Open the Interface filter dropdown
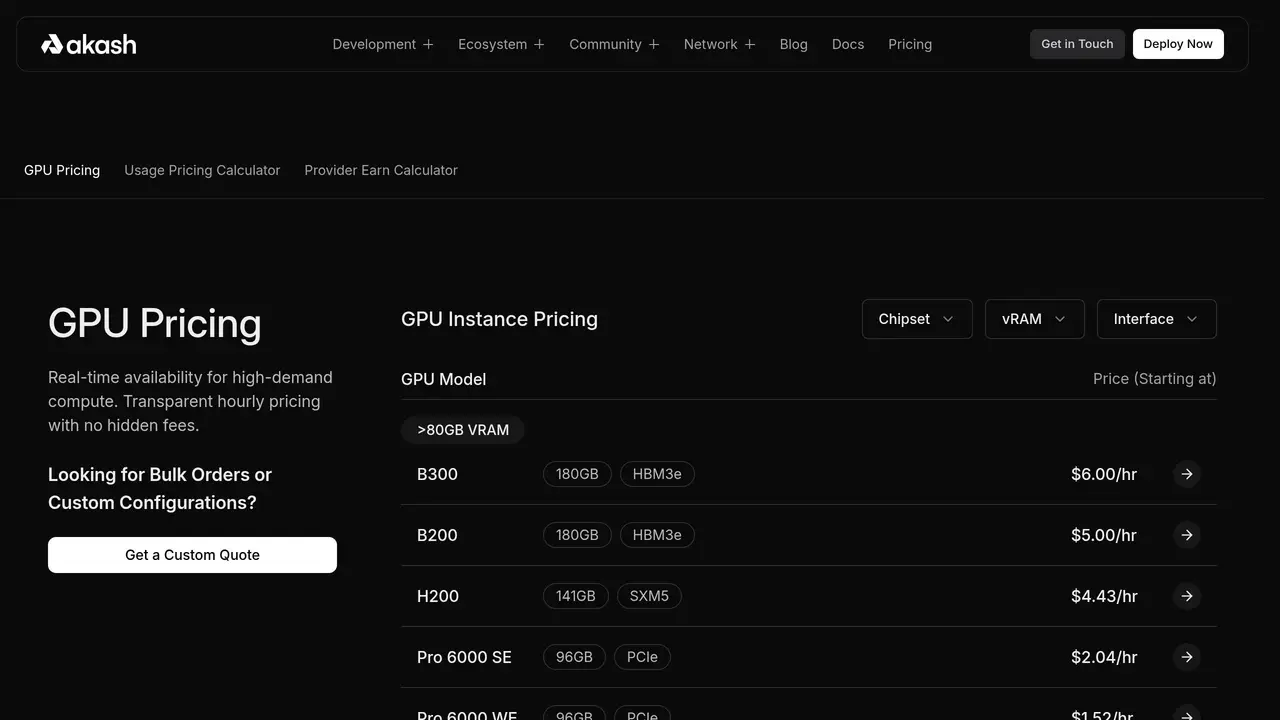Screen dimensions: 1280x720 point(1156,319)
